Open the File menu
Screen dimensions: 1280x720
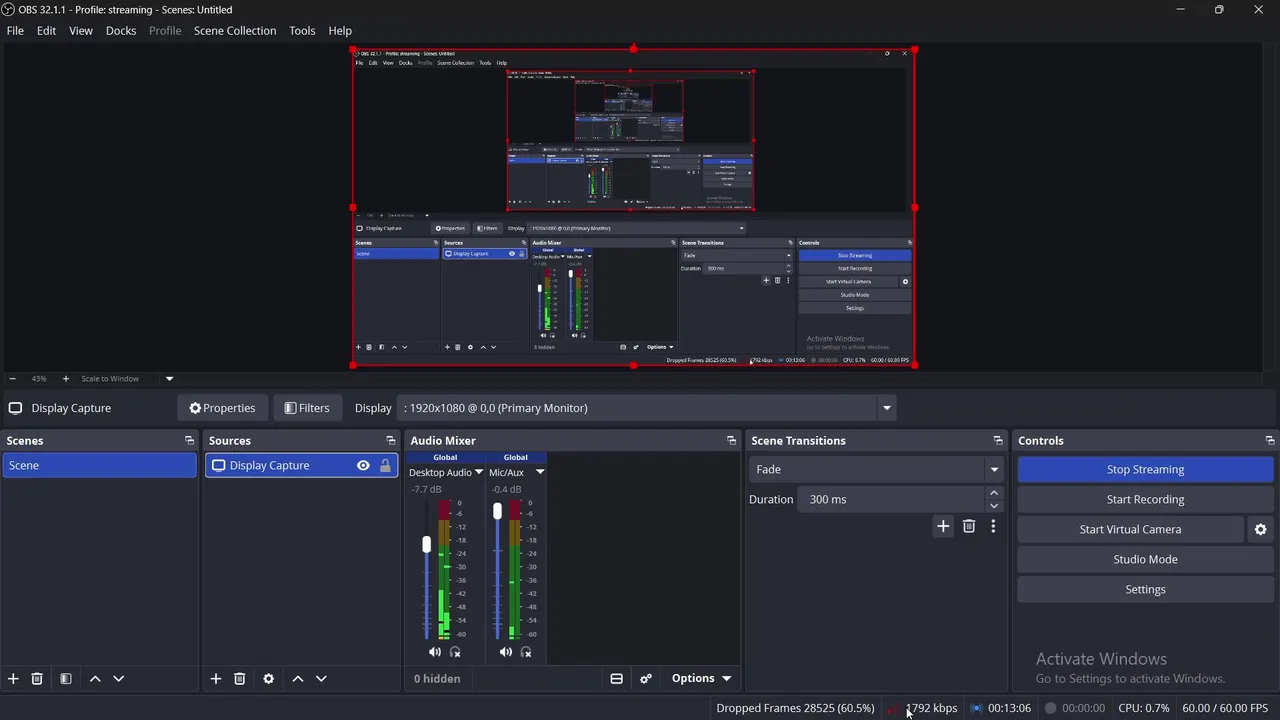pyautogui.click(x=15, y=31)
